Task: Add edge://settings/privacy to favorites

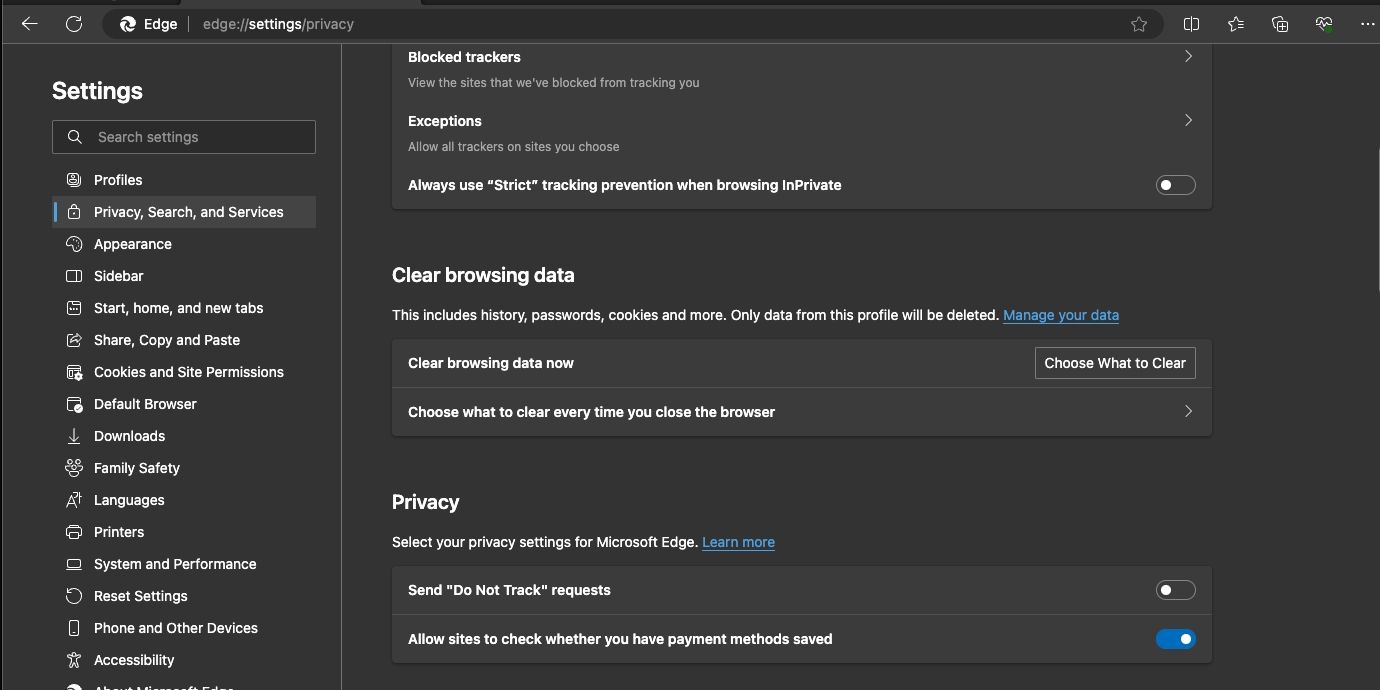Action: point(1138,23)
